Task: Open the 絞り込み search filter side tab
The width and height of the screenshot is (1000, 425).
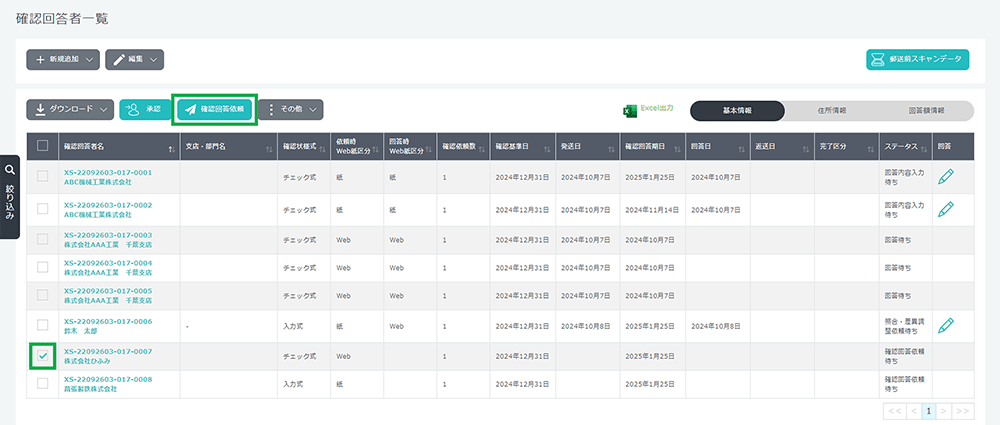Action: 10,197
